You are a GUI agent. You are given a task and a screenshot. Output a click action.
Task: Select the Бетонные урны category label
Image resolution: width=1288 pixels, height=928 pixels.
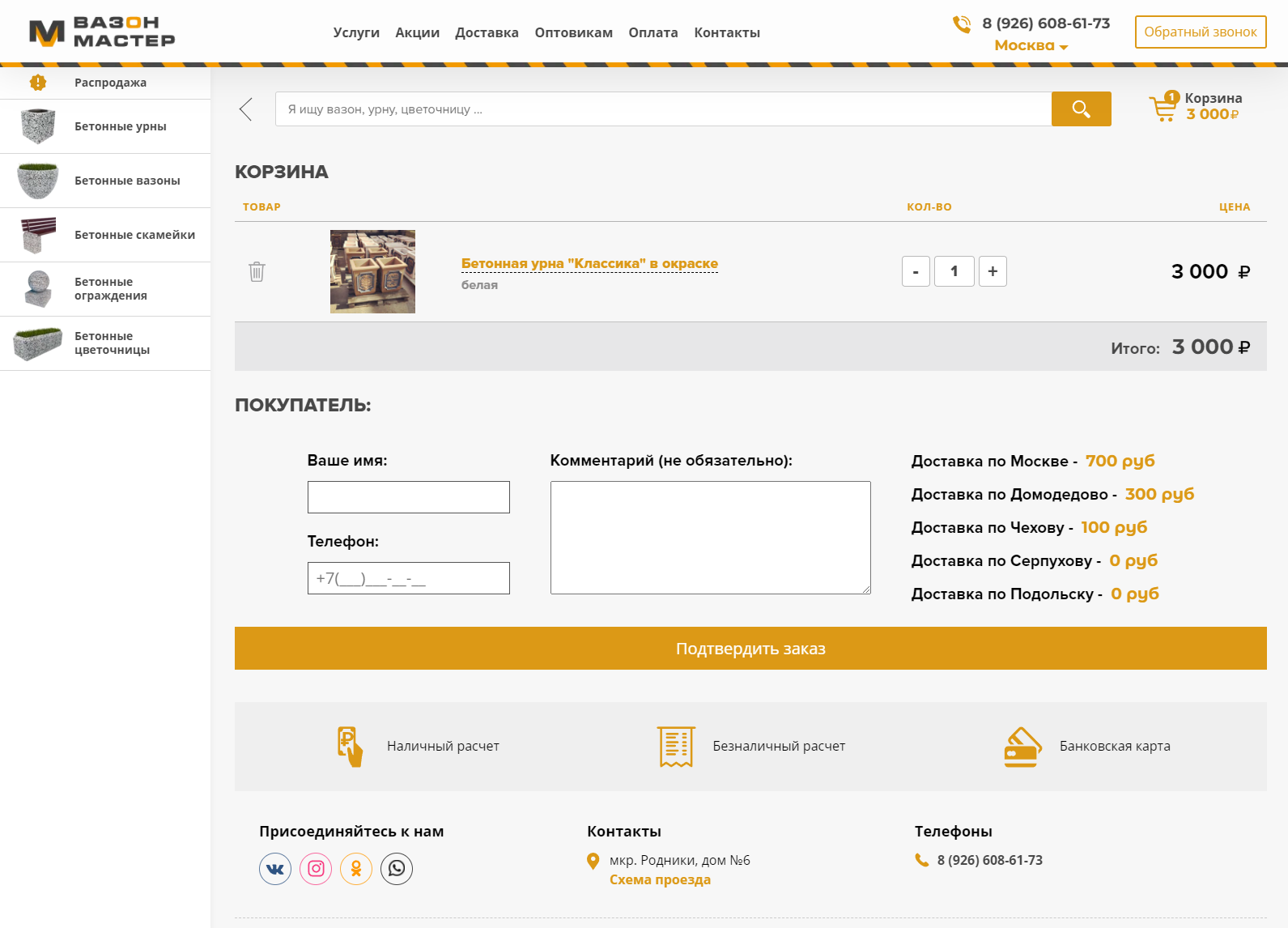pyautogui.click(x=121, y=126)
